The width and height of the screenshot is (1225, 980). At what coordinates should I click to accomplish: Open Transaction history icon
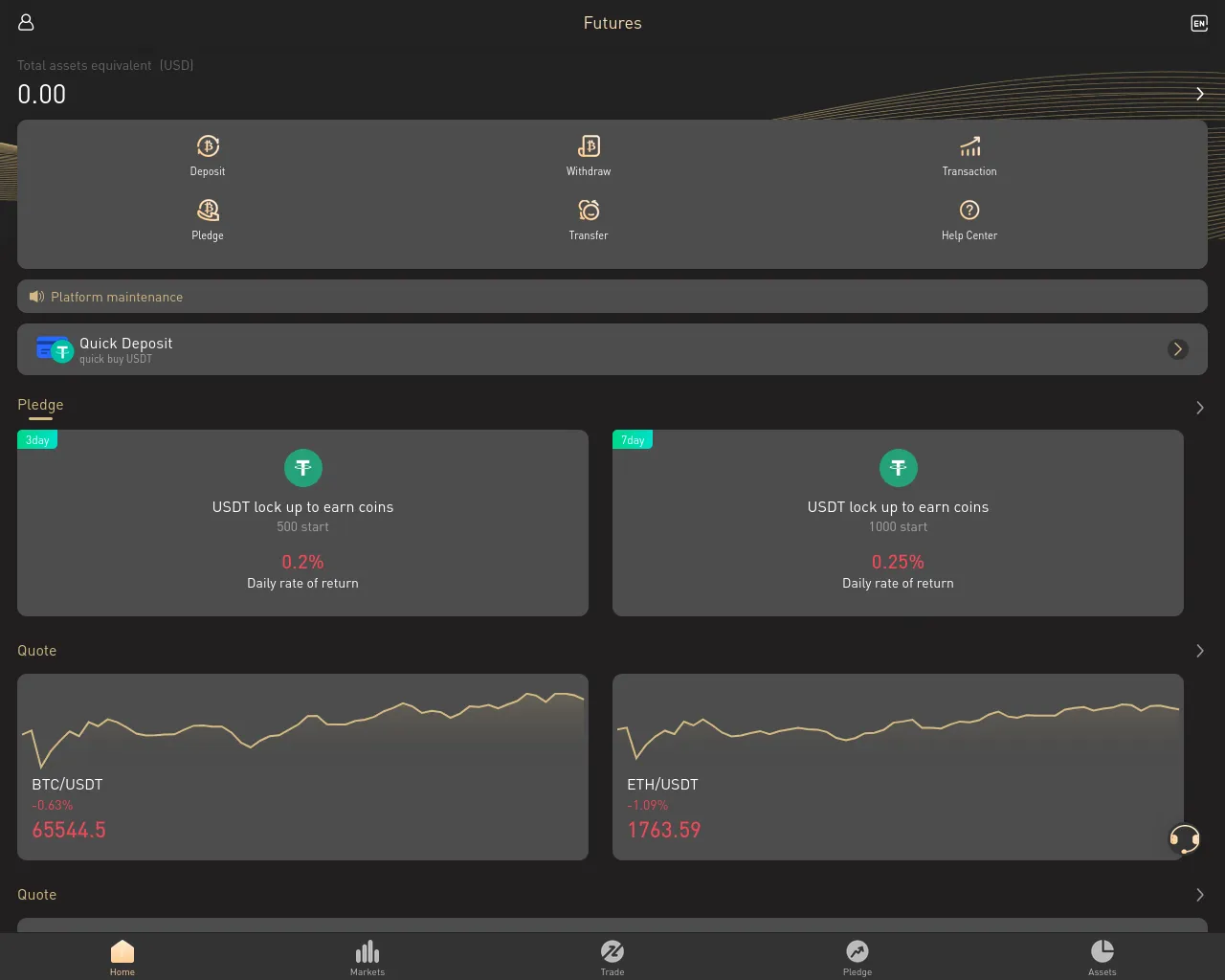(x=969, y=156)
